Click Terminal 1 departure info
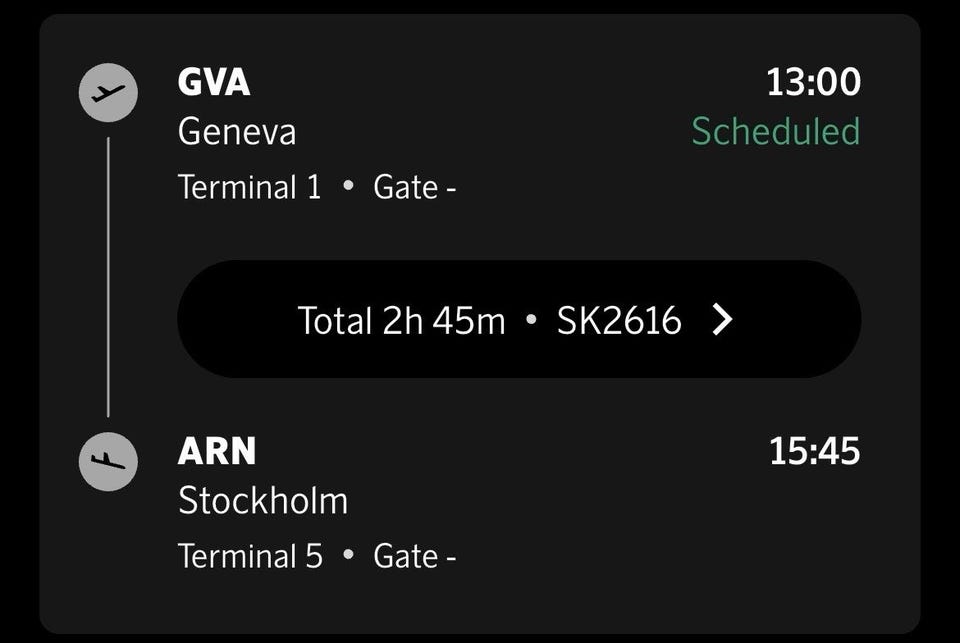960x643 pixels. click(250, 187)
